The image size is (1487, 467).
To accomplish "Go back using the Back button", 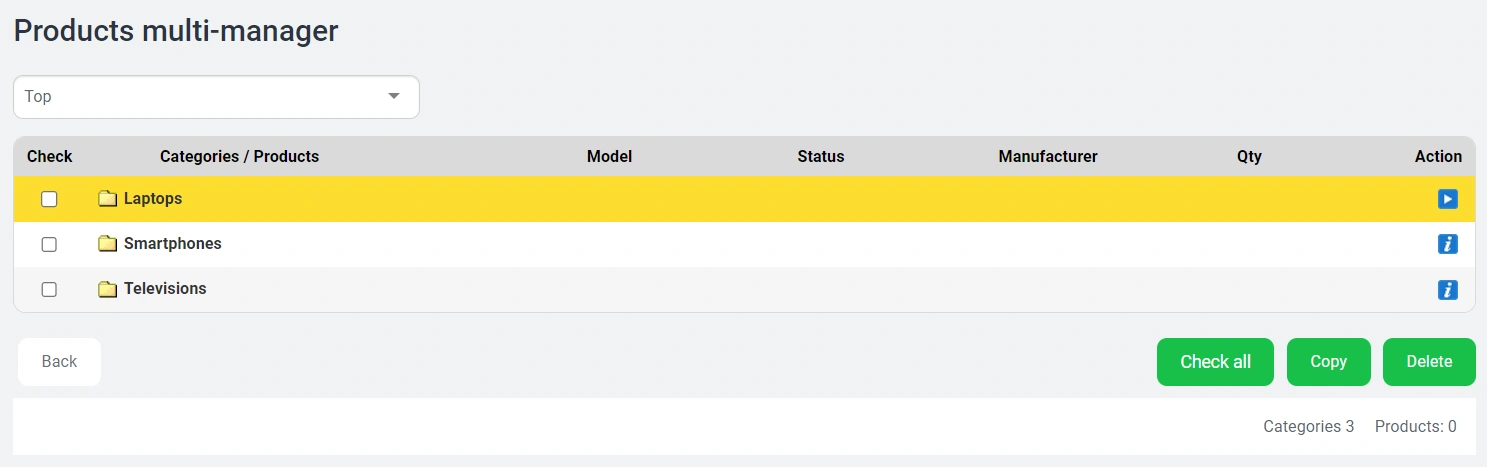I will 59,362.
